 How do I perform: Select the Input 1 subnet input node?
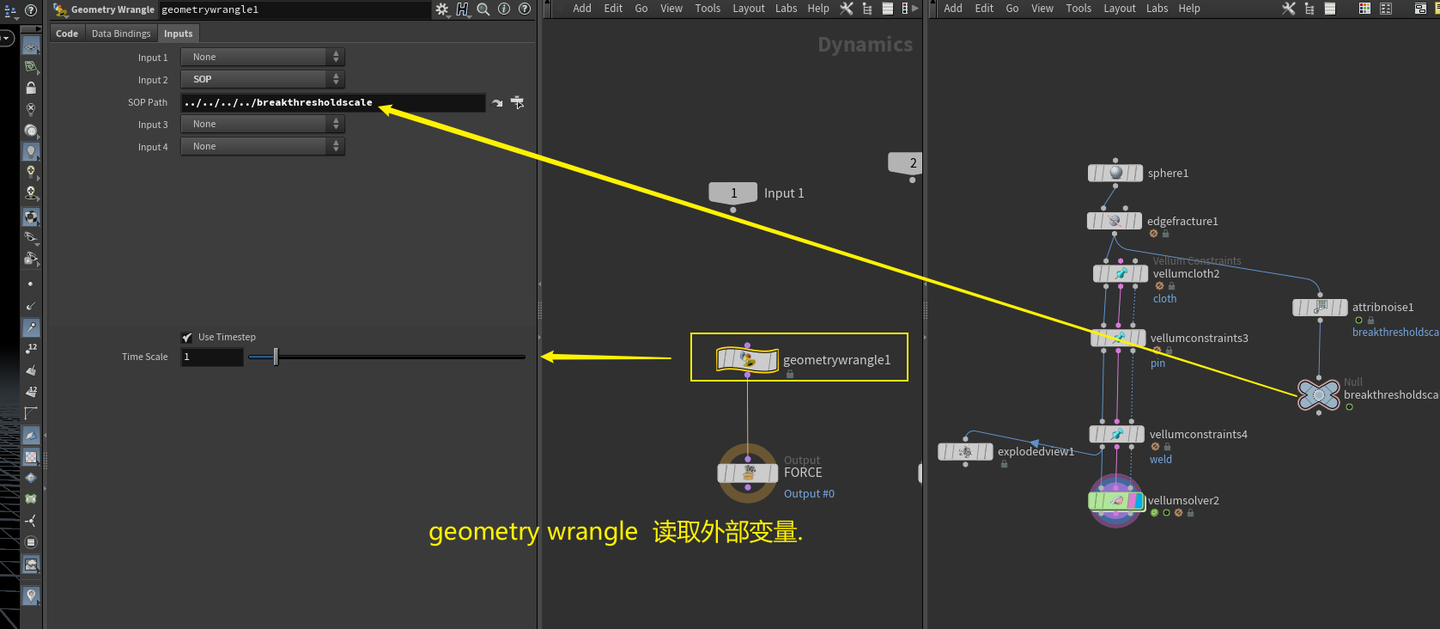click(x=733, y=193)
